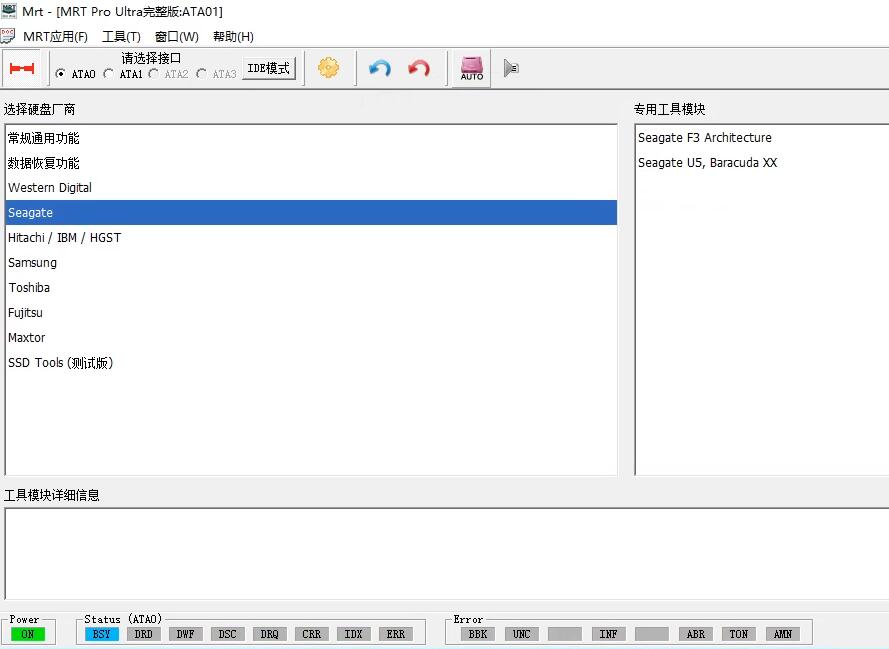Select Samsung vendor
Image resolution: width=889 pixels, height=649 pixels.
pyautogui.click(x=311, y=262)
